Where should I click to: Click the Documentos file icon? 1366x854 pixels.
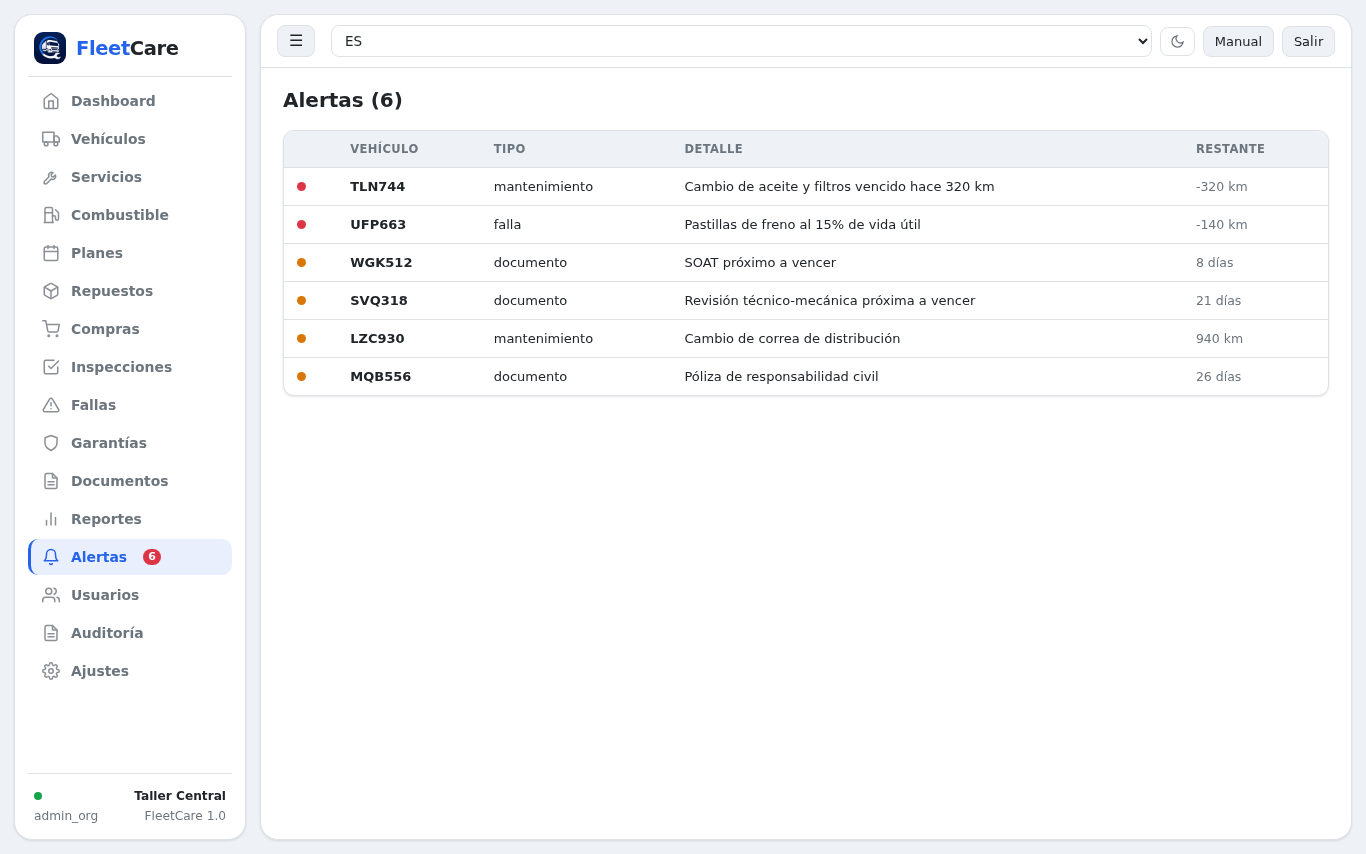click(x=51, y=481)
